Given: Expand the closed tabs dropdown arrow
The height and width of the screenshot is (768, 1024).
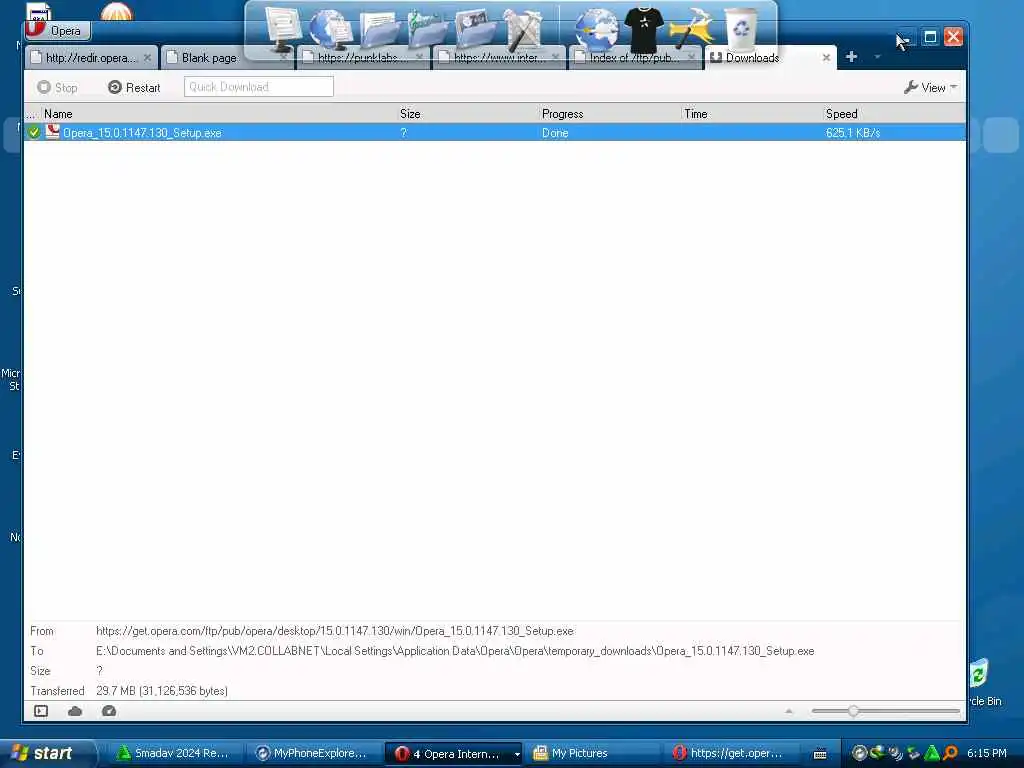Looking at the screenshot, I should click(x=877, y=57).
